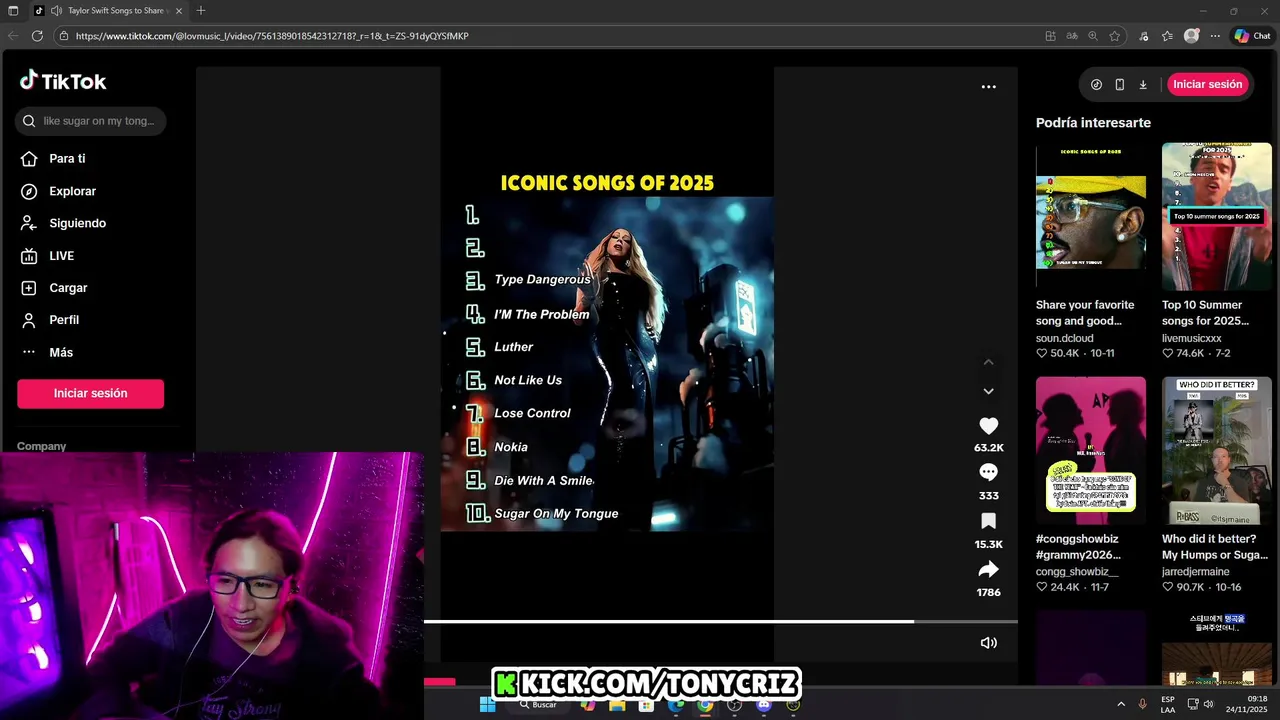Click the sidebar Iniciar sesión button
1280x720 pixels.
(90, 393)
